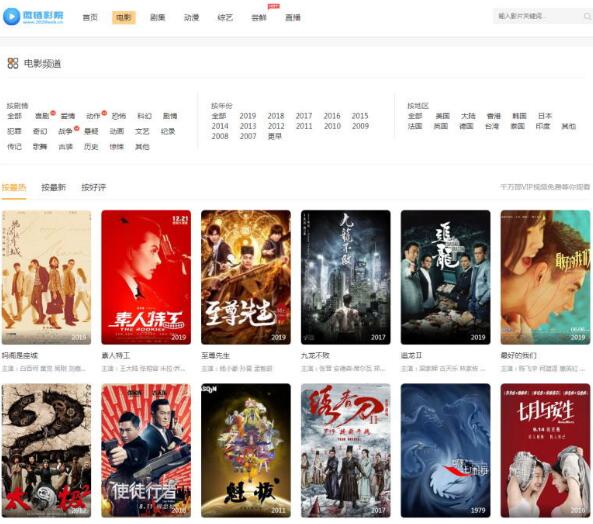Screen dimensions: 593x524
Task: Open the 追龙II movie poster
Action: pyautogui.click(x=446, y=277)
